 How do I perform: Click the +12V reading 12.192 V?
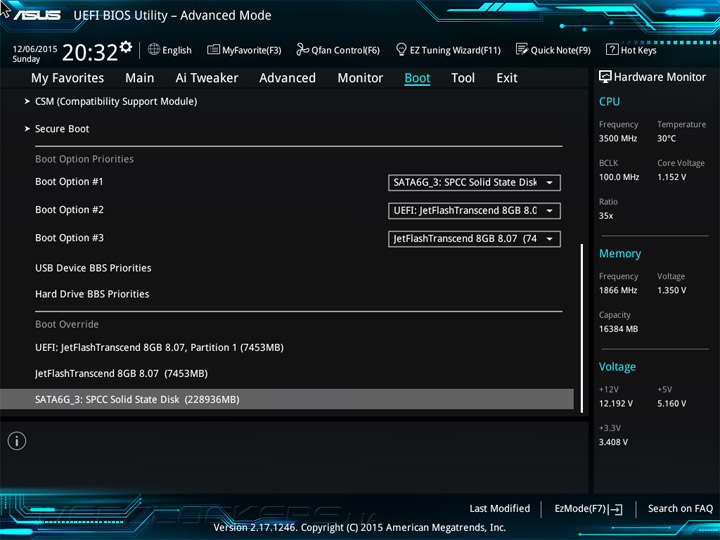(616, 404)
